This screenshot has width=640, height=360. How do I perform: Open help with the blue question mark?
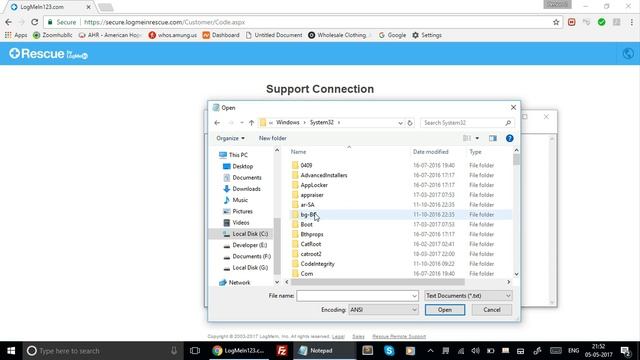[509, 138]
